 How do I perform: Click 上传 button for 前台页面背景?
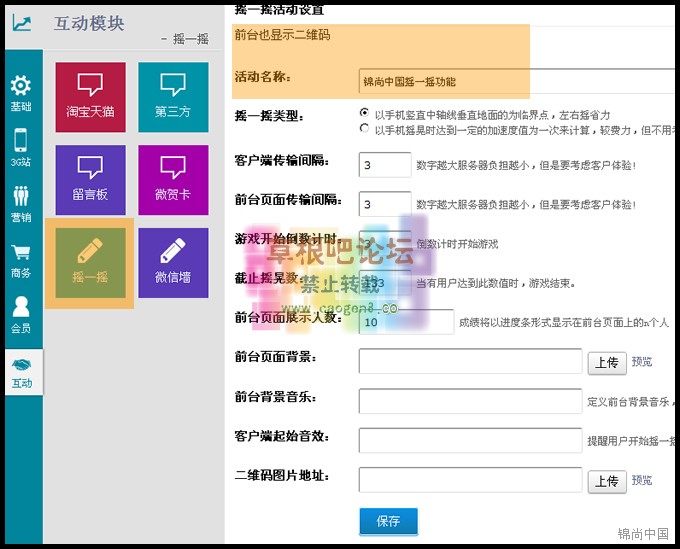607,363
